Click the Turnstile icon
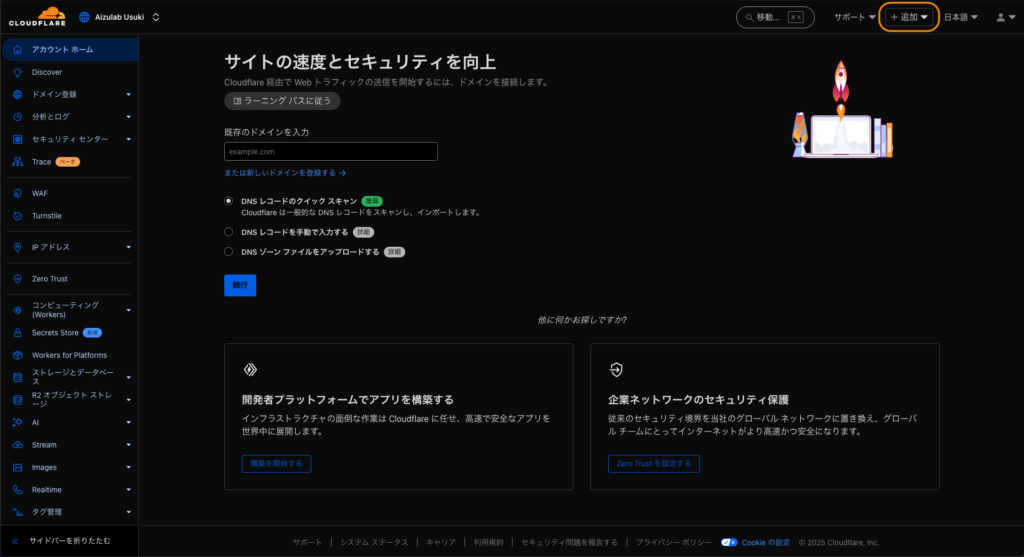Image resolution: width=1024 pixels, height=557 pixels. (18, 215)
